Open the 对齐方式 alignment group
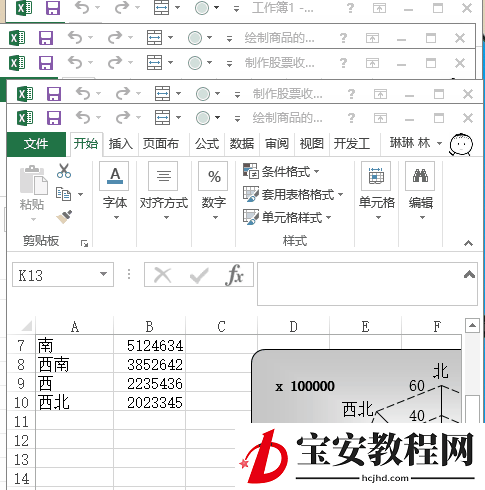This screenshot has width=485, height=490. tap(164, 191)
